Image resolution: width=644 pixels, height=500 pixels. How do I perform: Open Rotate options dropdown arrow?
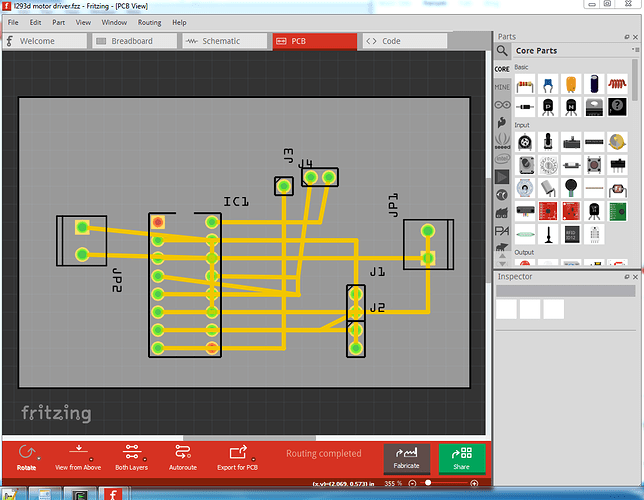pos(39,459)
